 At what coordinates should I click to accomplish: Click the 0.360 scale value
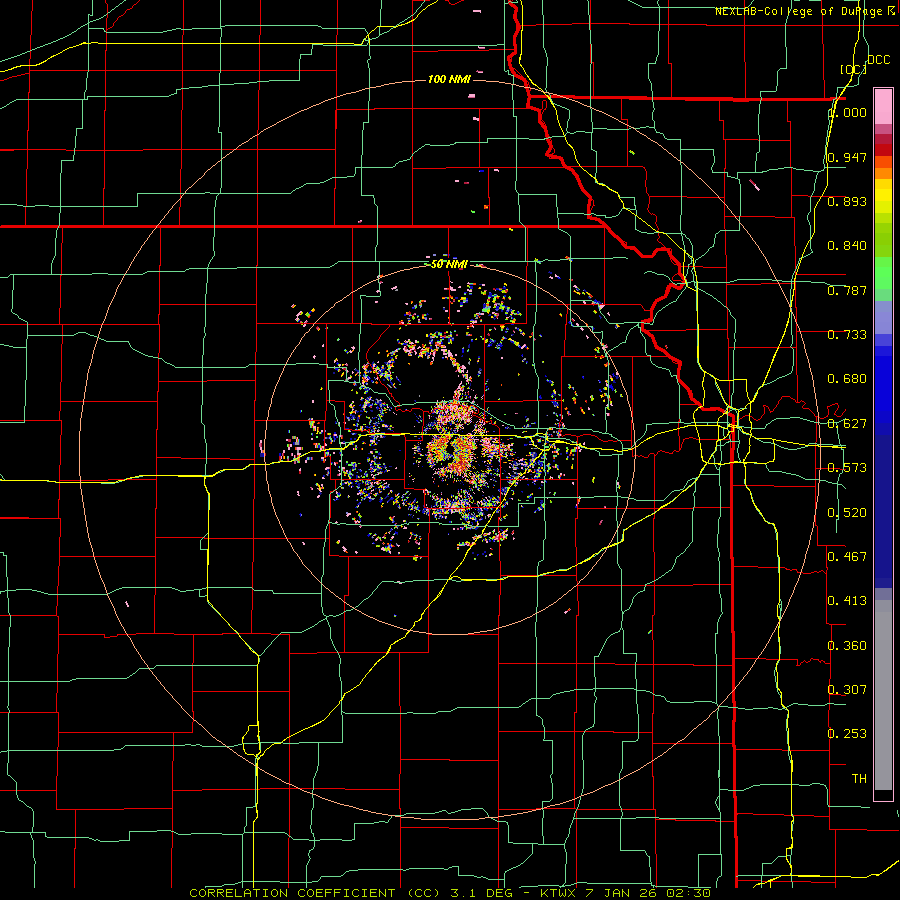[x=847, y=646]
